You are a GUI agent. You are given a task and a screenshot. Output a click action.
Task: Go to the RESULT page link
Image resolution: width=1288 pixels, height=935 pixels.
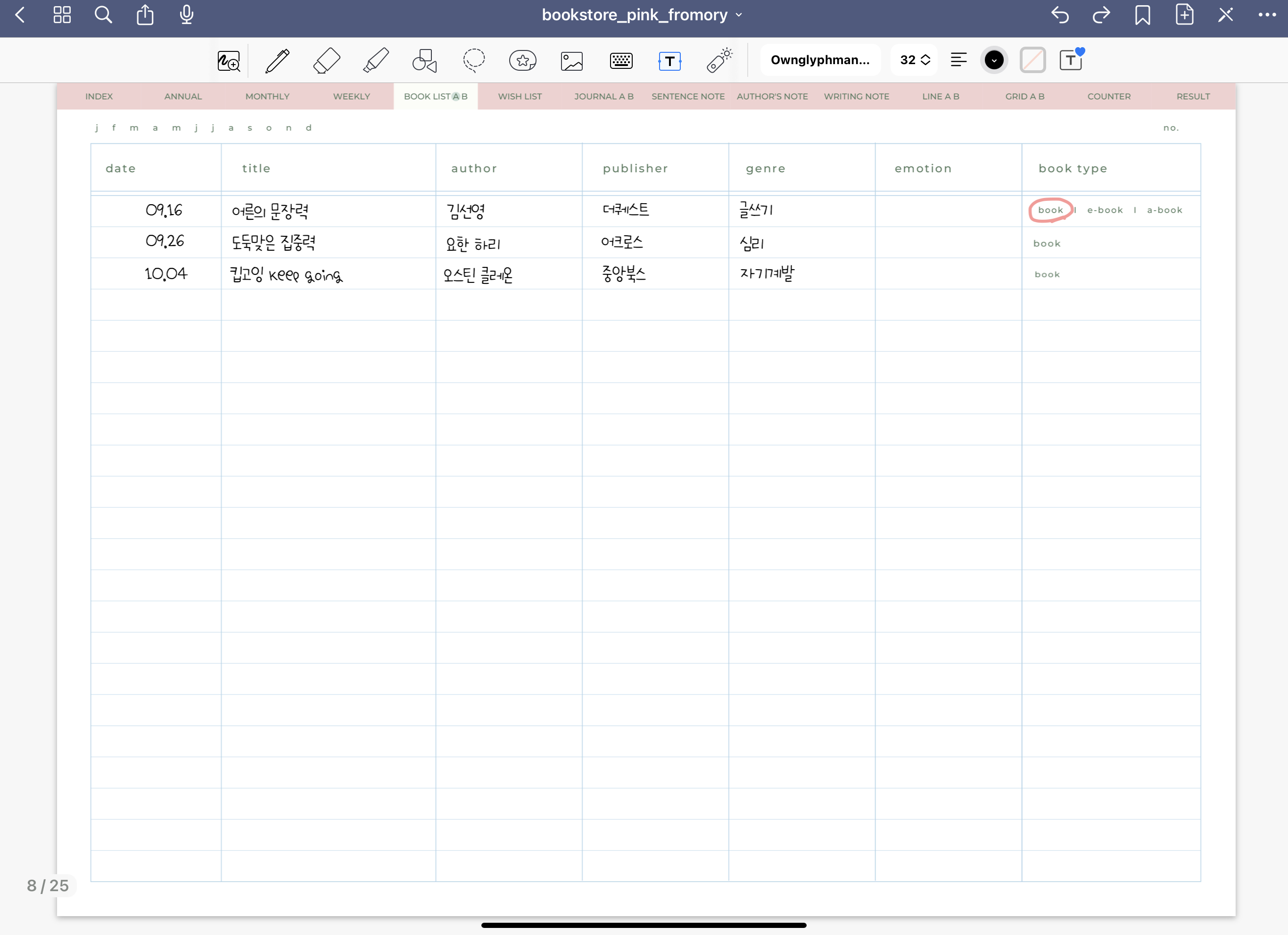tap(1193, 97)
